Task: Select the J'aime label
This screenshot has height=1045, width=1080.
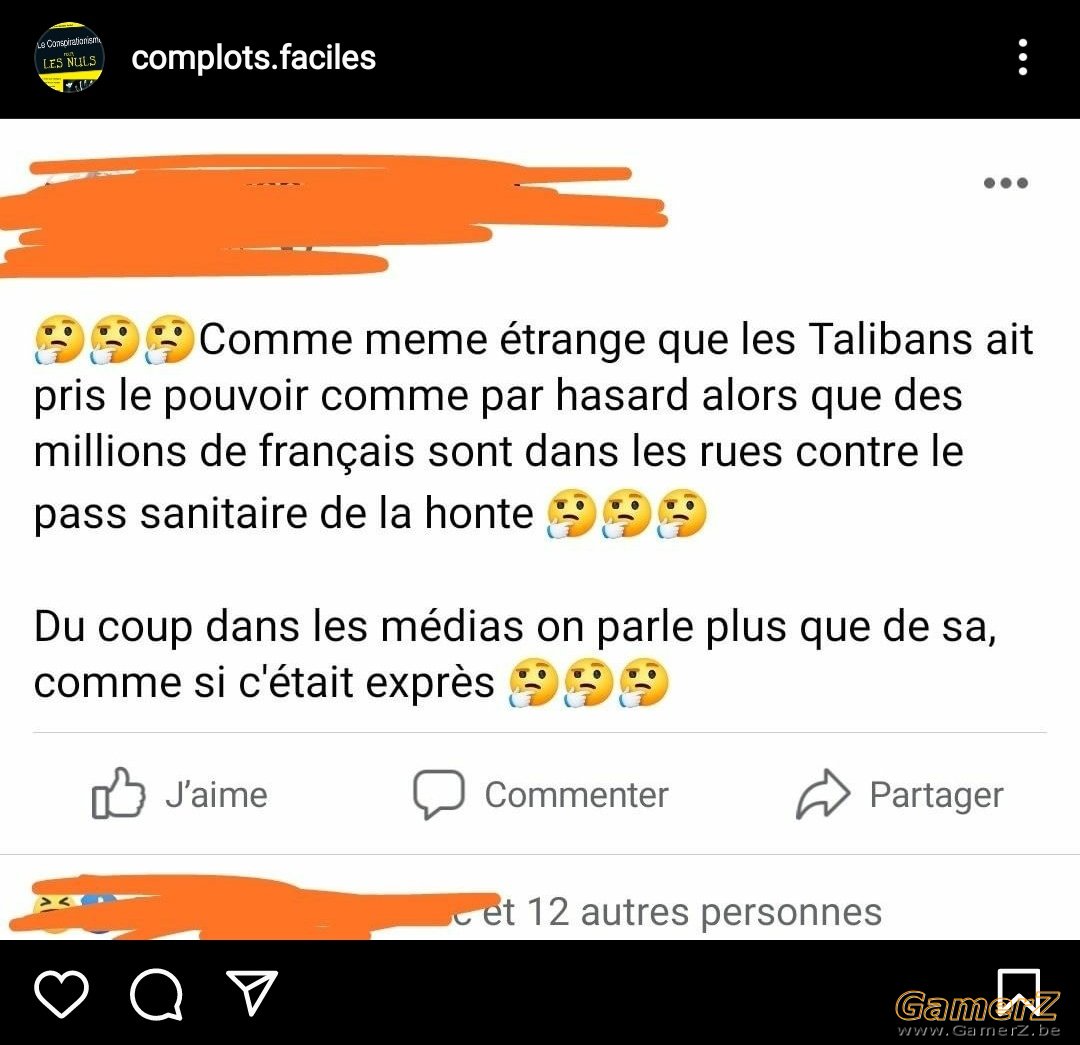Action: click(216, 795)
